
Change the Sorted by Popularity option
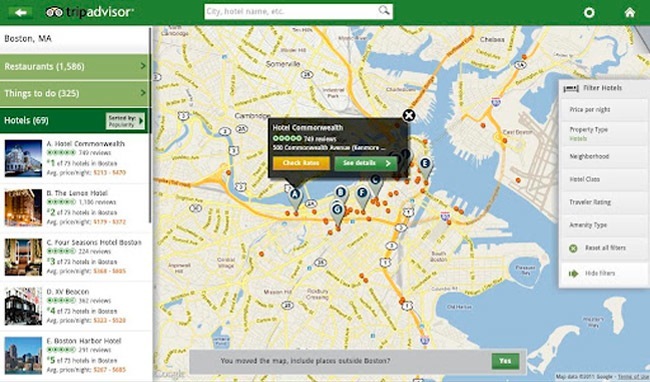pos(125,121)
